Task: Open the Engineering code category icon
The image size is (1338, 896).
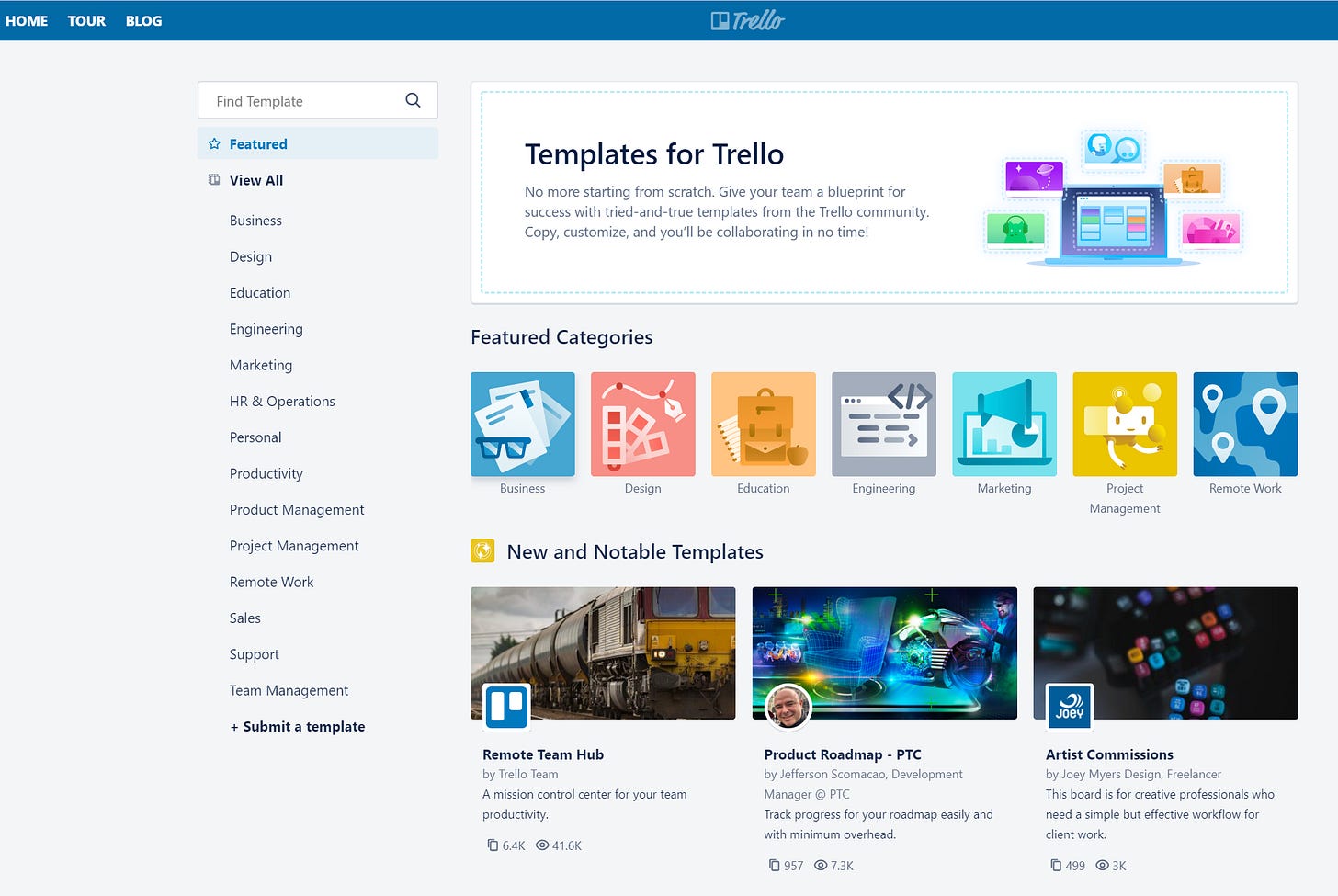Action: [x=884, y=424]
